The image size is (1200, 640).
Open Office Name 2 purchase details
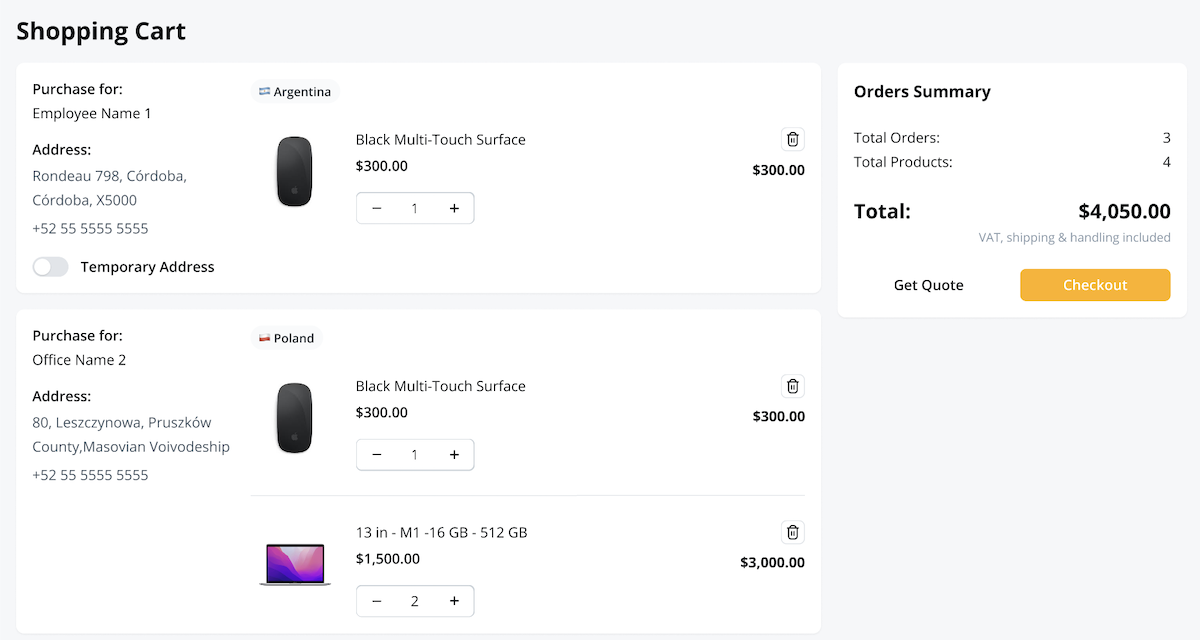(x=79, y=359)
